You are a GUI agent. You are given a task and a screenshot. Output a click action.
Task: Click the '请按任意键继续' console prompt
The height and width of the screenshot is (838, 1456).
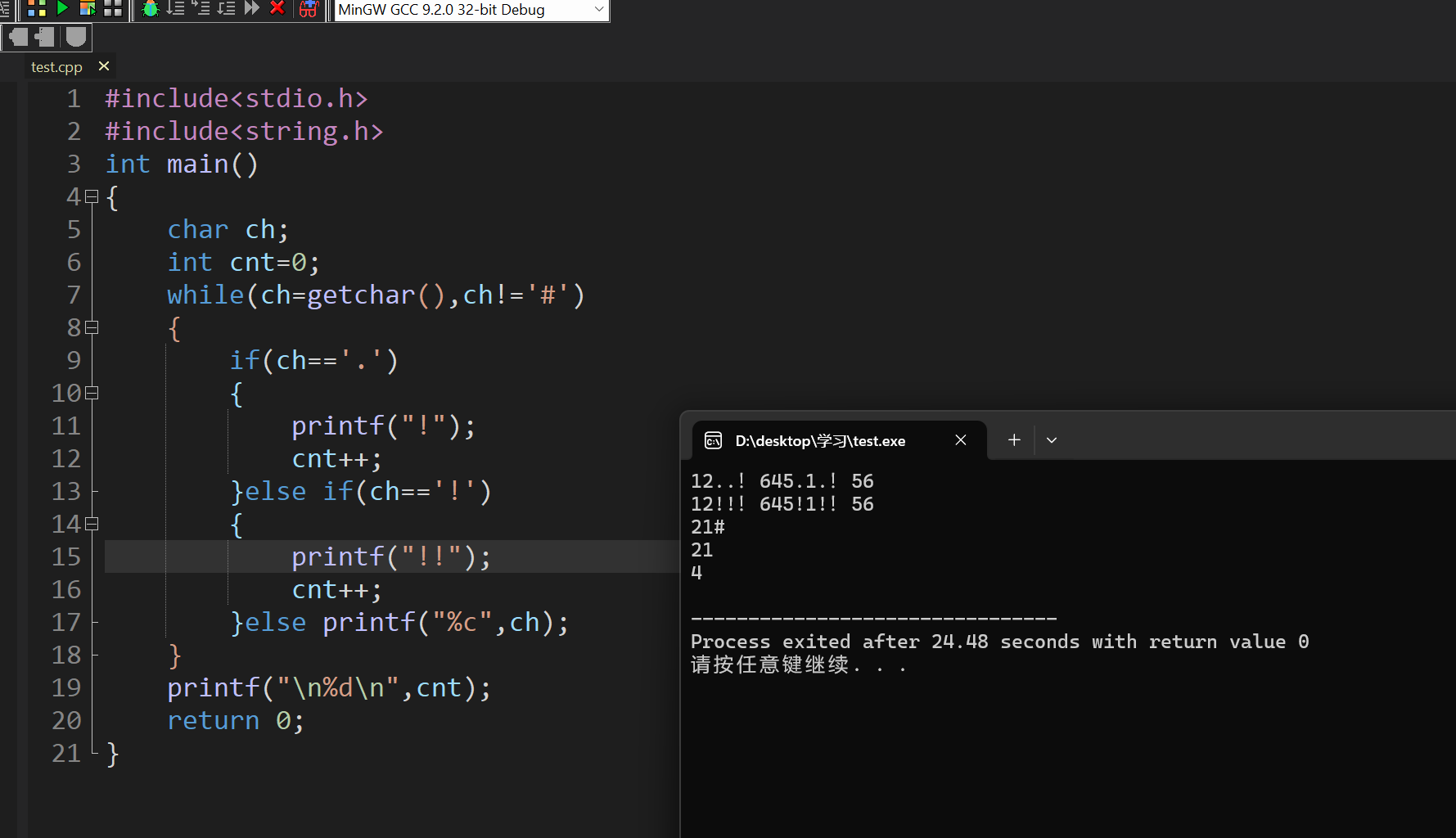799,665
